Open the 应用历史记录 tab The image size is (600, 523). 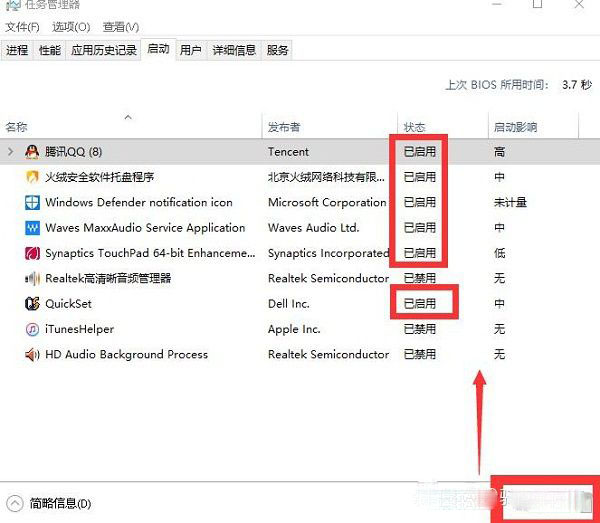[x=104, y=50]
